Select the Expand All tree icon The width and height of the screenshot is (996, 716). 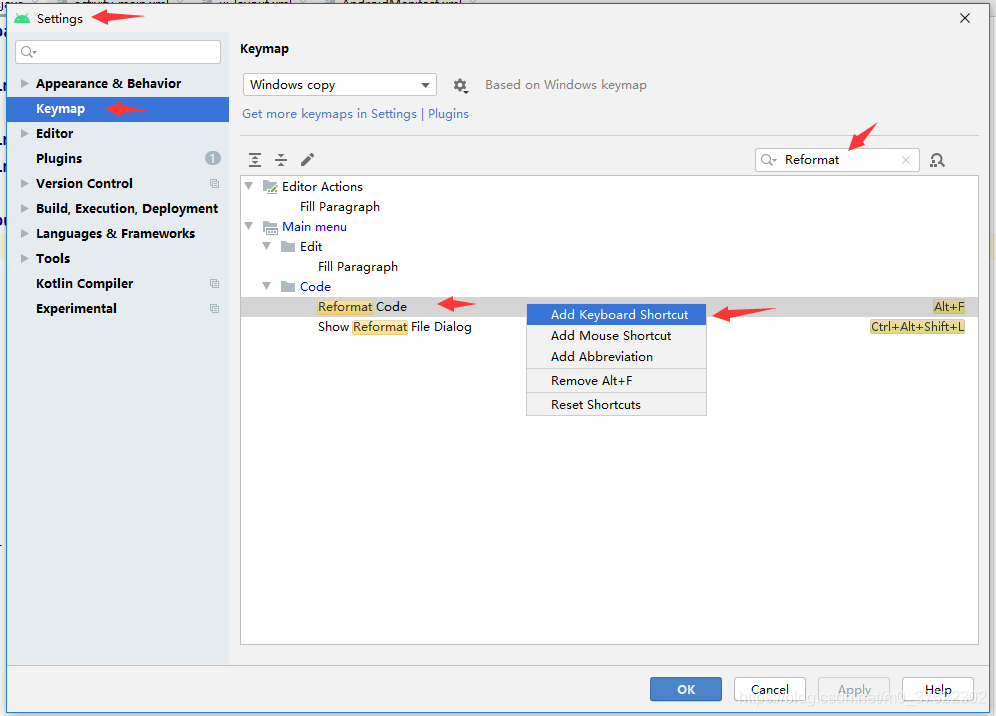[x=254, y=159]
